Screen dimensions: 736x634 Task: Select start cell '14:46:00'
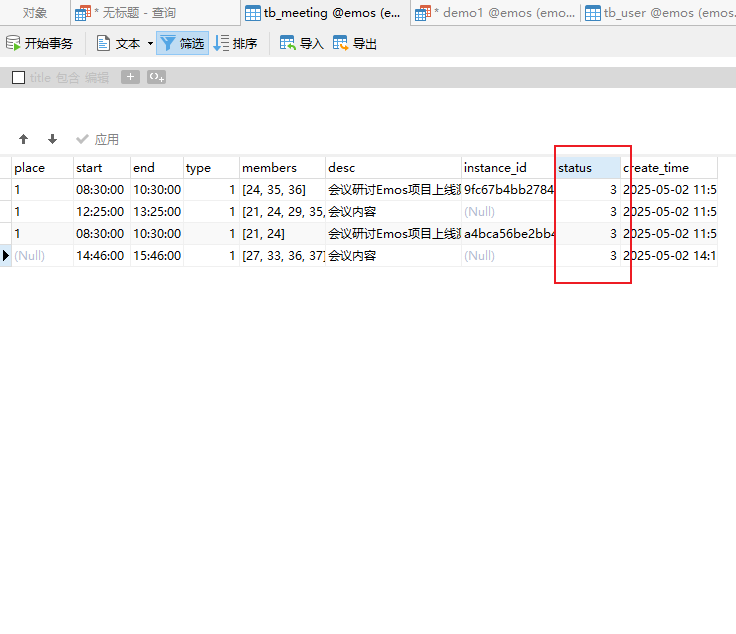pos(102,256)
